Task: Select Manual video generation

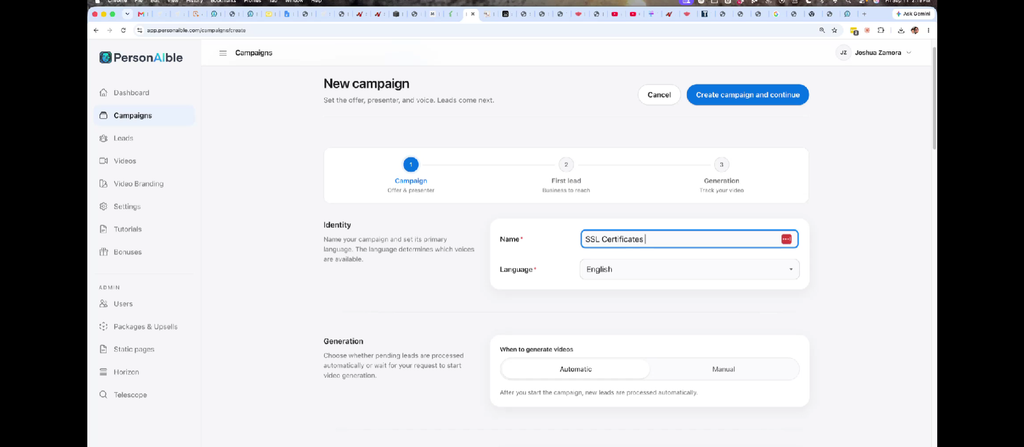Action: 724,369
